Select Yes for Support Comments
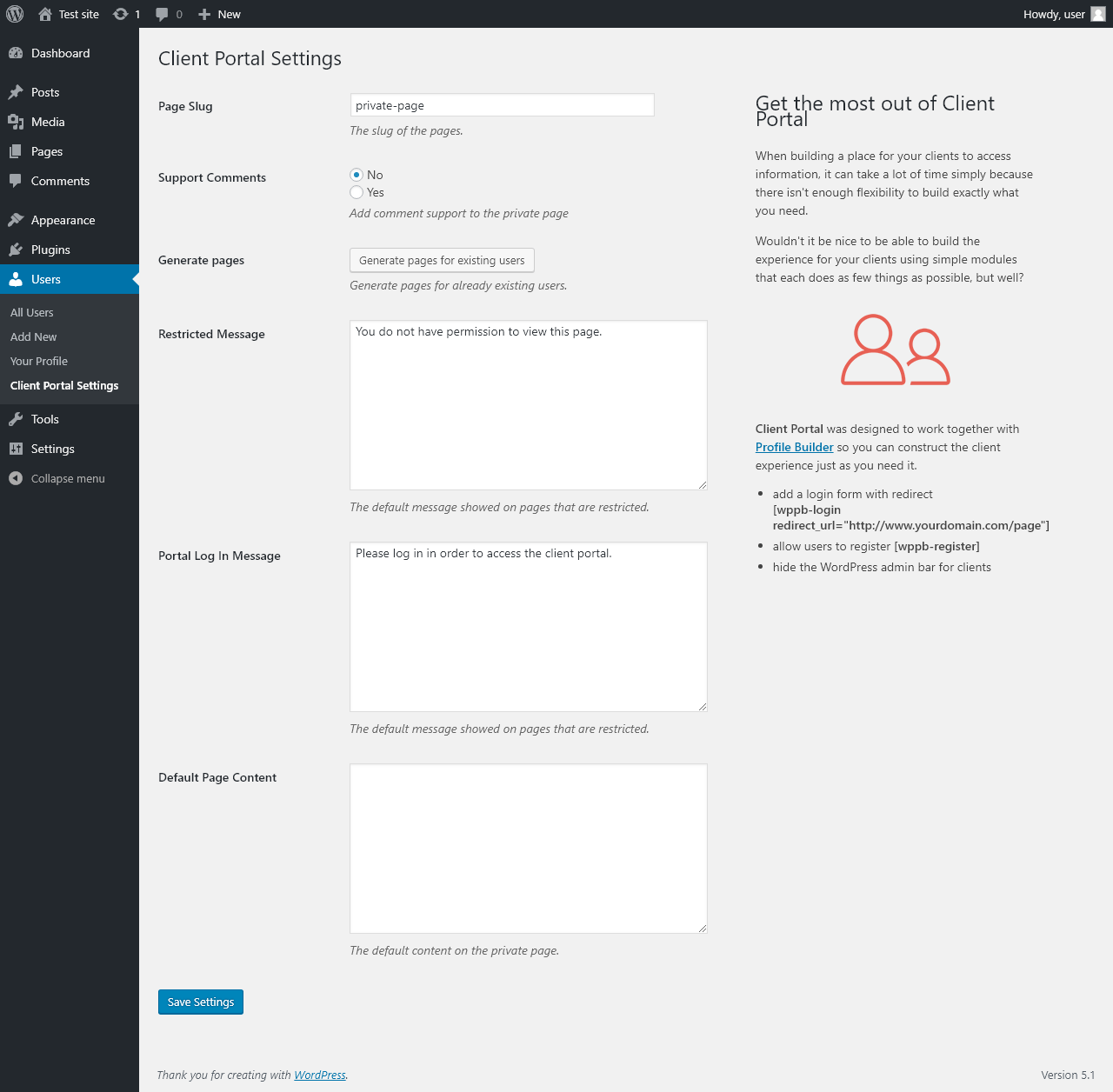1113x1092 pixels. click(x=357, y=192)
